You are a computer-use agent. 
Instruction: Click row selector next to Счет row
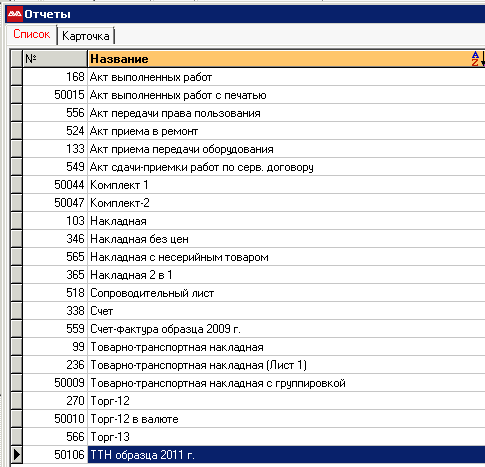16,311
